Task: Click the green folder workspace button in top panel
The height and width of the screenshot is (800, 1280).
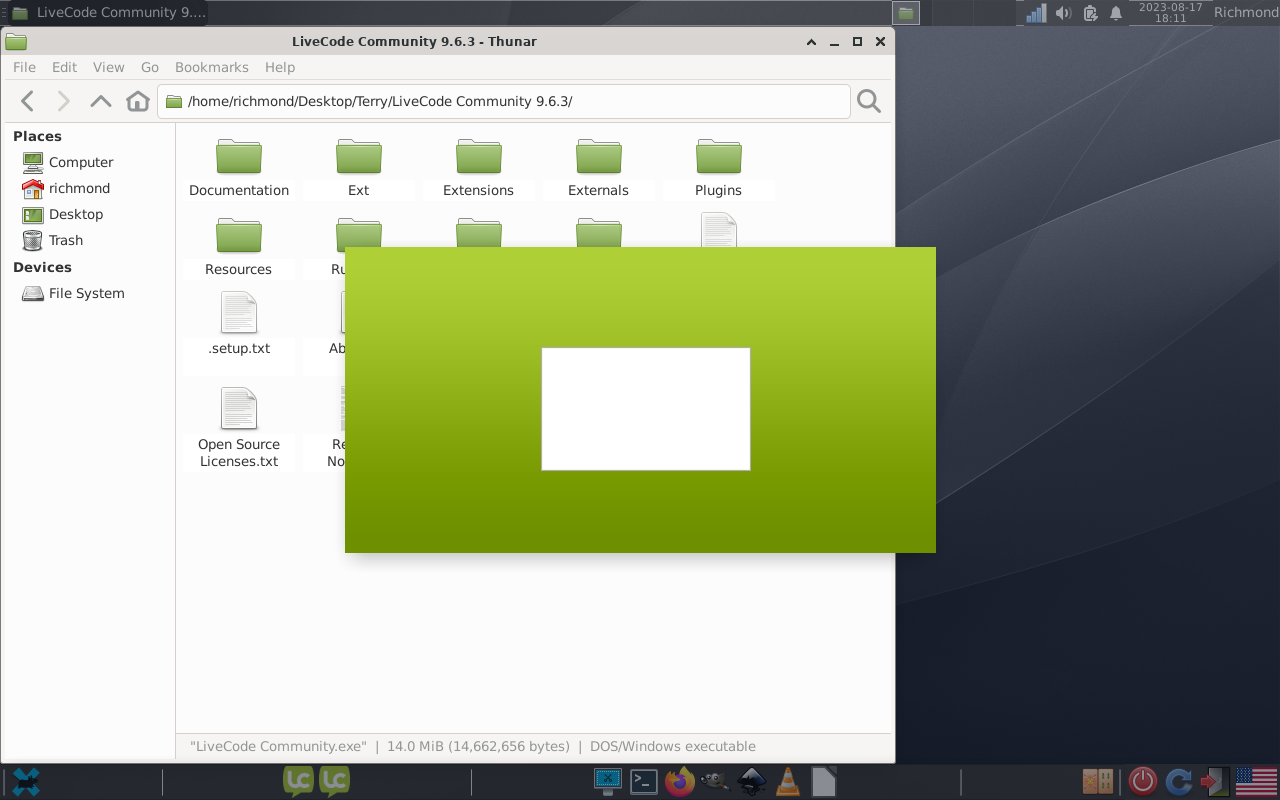Action: (x=906, y=13)
